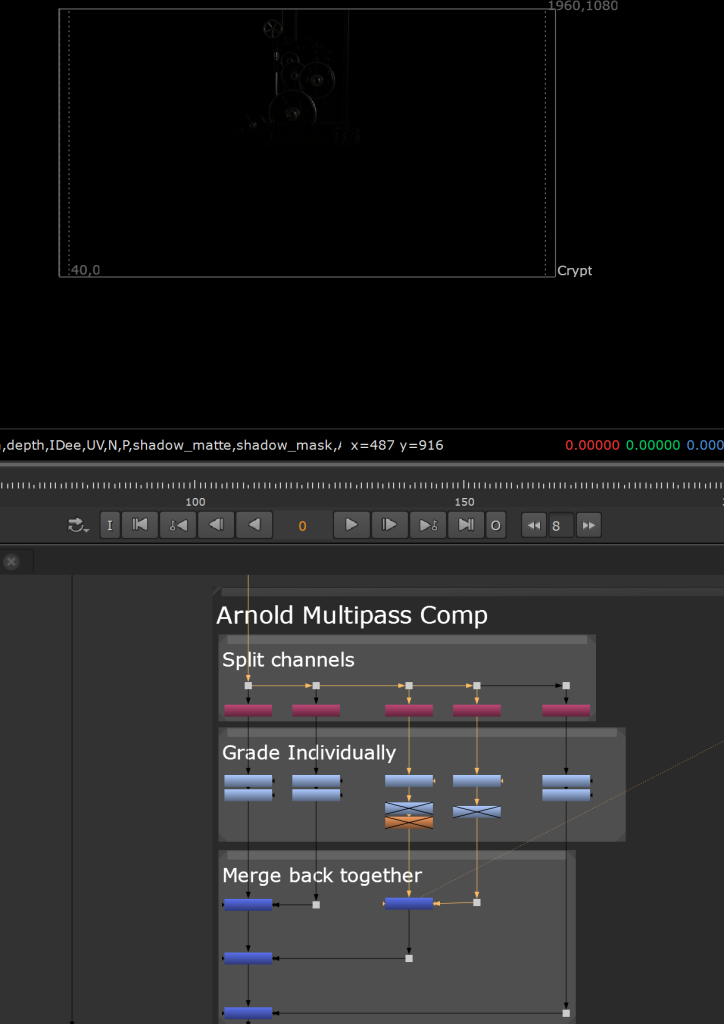Screen dimensions: 724x1024
Task: Click the timeline ruler at frame 150
Action: (x=464, y=487)
